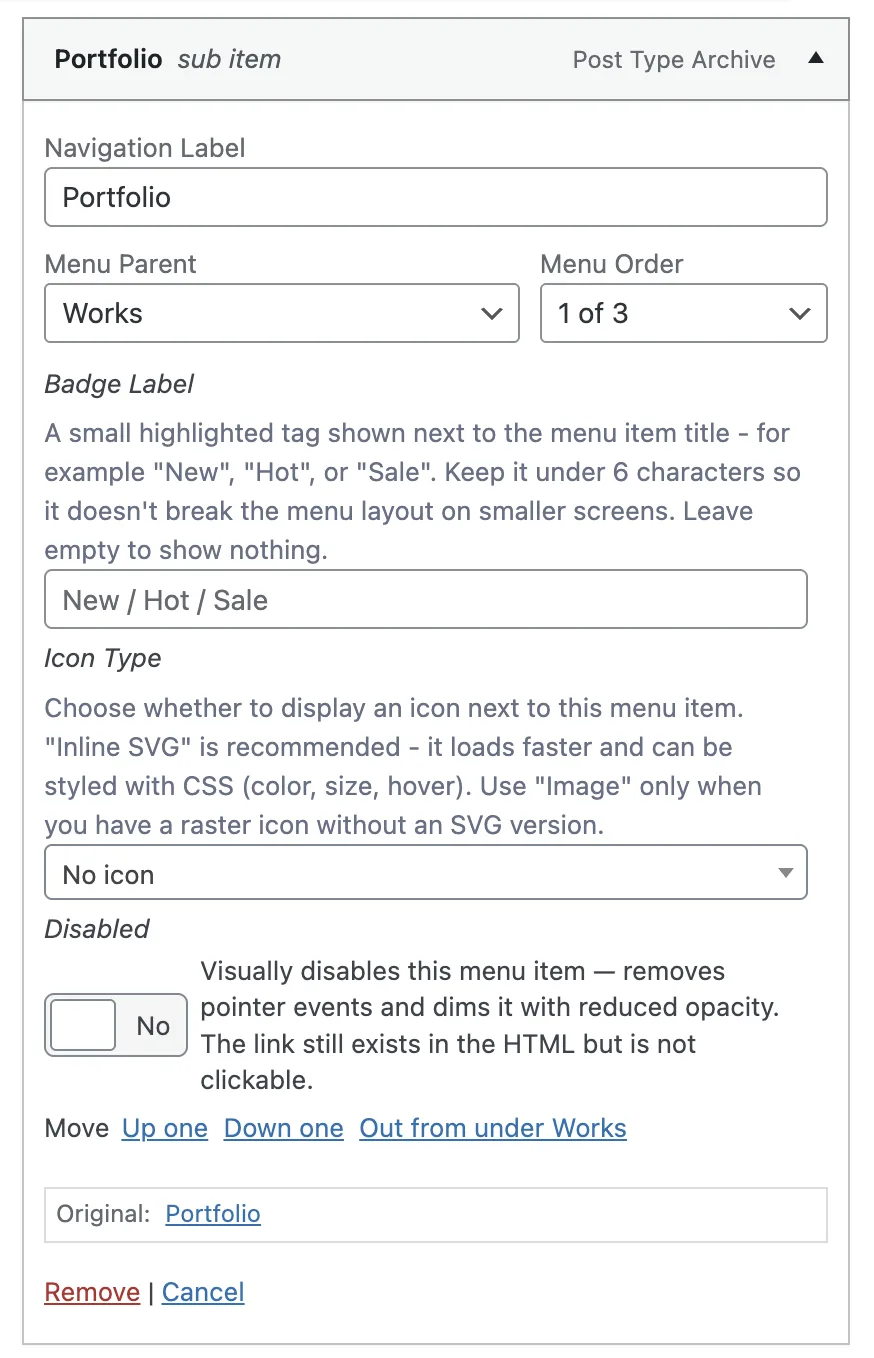Click the Badge Label input field
874x1358 pixels.
point(426,599)
